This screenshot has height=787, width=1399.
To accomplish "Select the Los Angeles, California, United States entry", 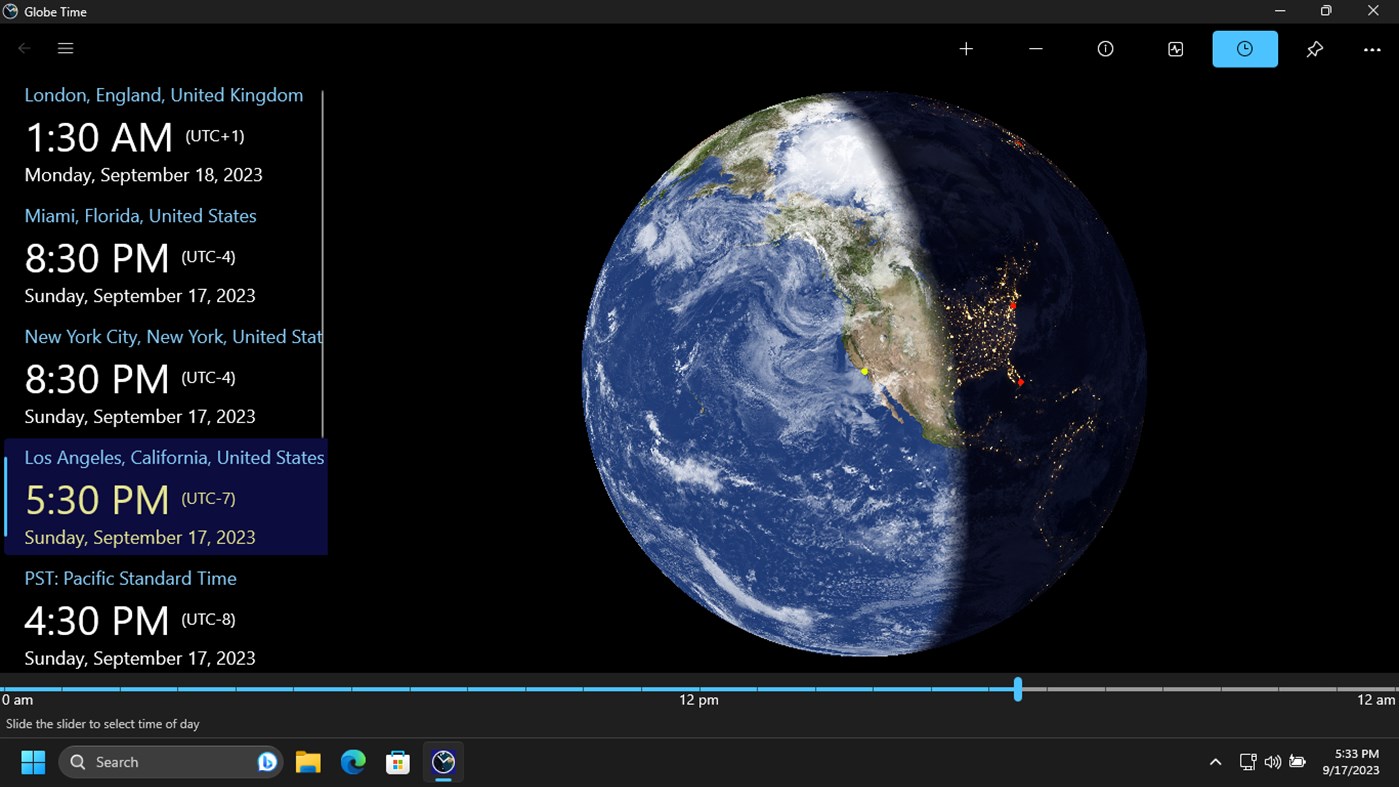I will [166, 497].
